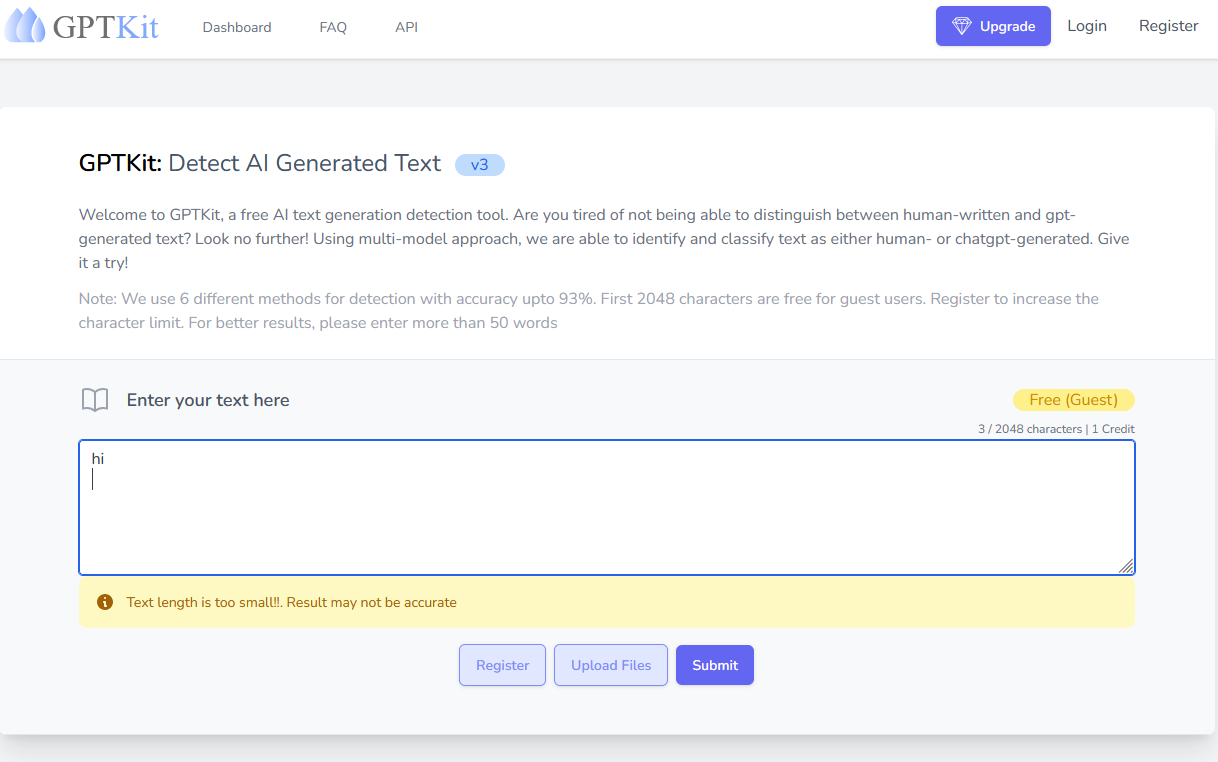The image size is (1218, 762).
Task: Select the diamond icon on Upgrade button
Action: (961, 26)
